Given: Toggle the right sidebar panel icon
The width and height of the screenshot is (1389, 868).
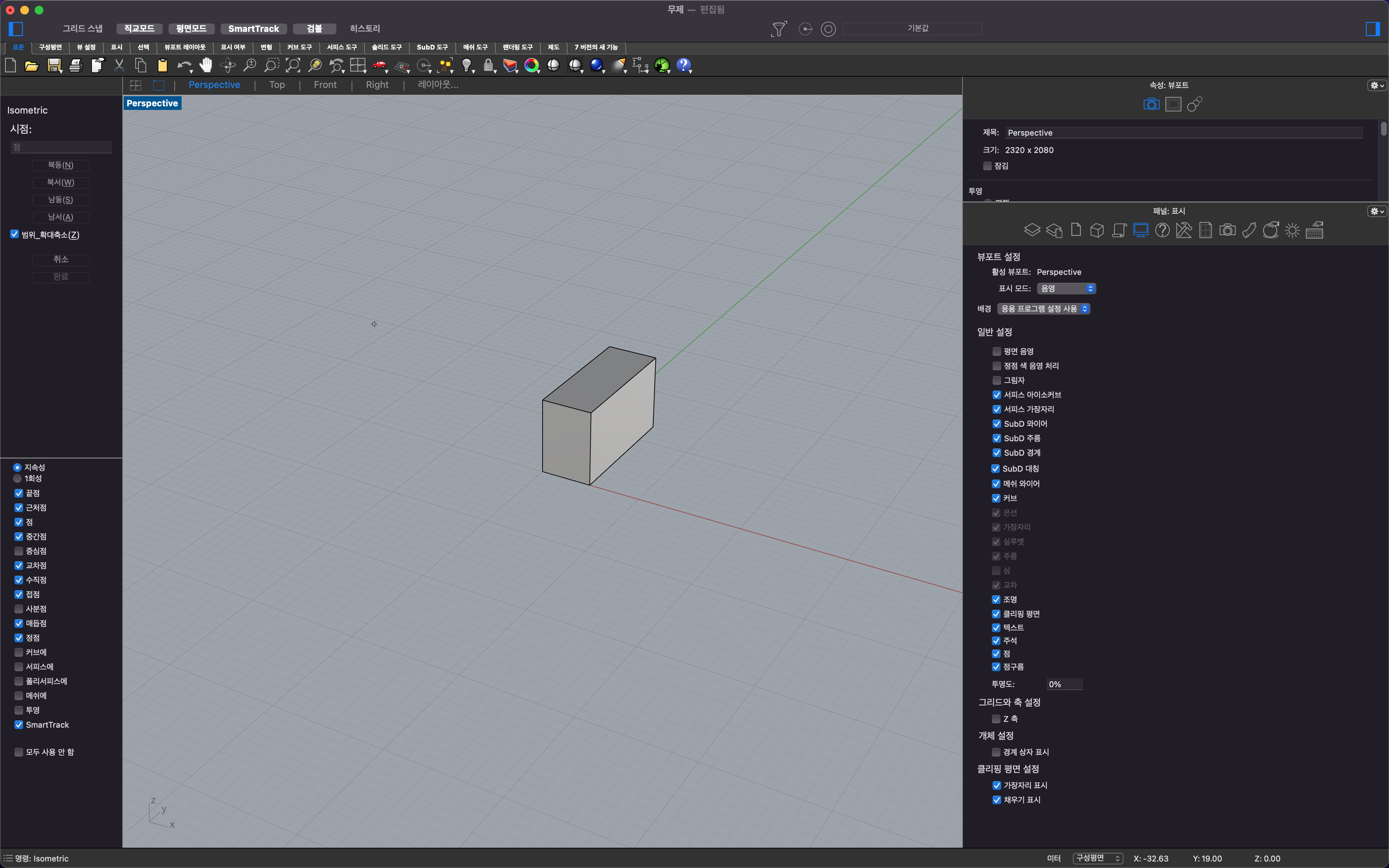Looking at the screenshot, I should tap(1372, 29).
